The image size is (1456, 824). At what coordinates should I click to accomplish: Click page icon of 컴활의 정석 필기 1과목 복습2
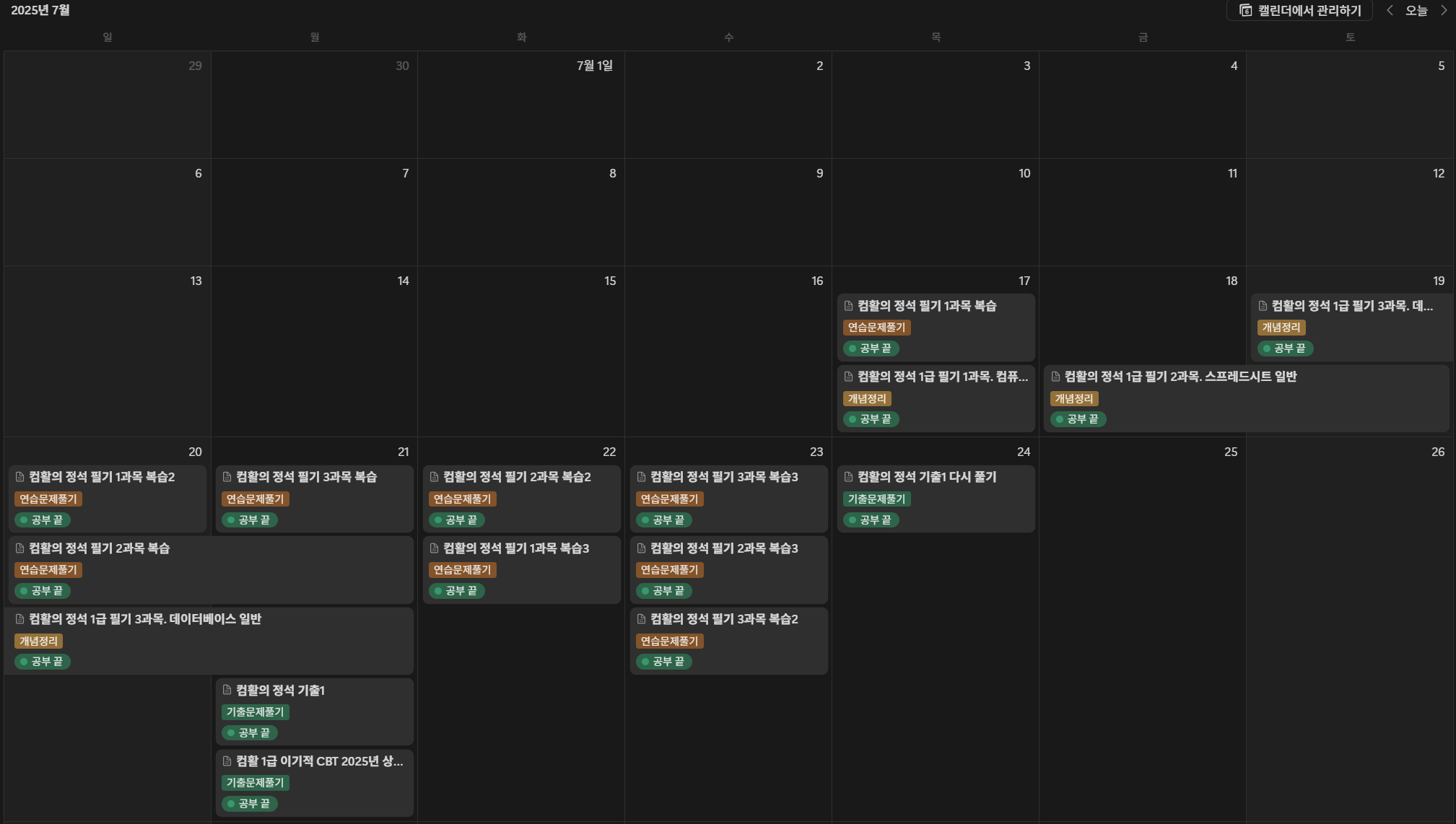coord(20,477)
